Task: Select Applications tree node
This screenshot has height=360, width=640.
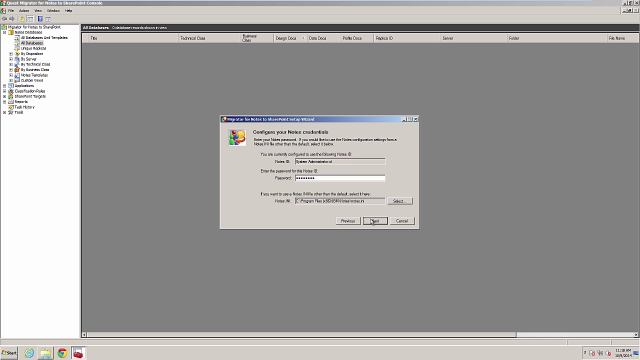Action: [24, 86]
